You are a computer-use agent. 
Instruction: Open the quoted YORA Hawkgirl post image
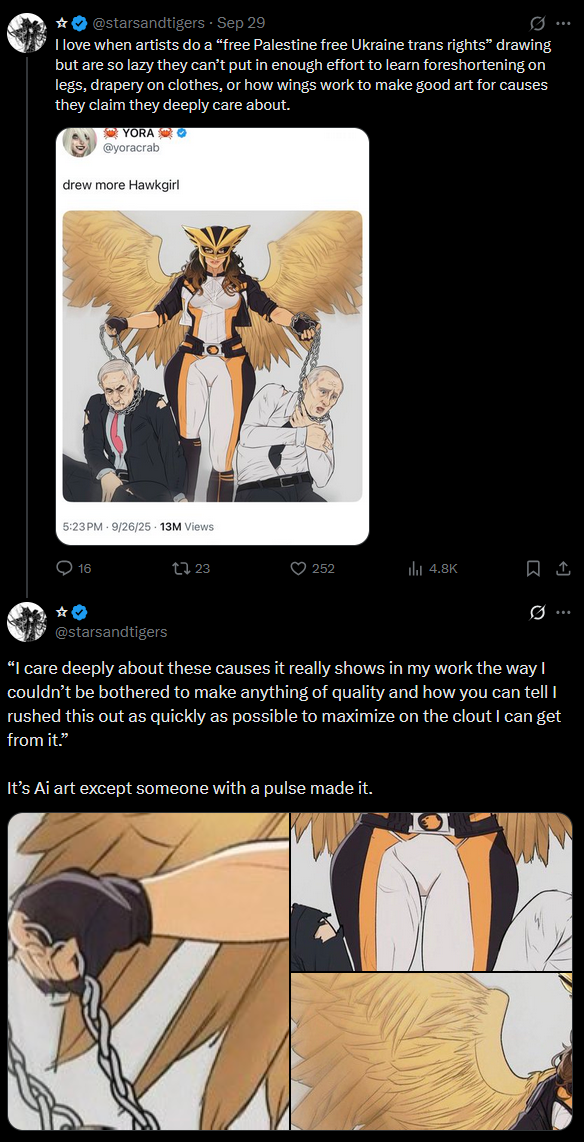pos(213,356)
